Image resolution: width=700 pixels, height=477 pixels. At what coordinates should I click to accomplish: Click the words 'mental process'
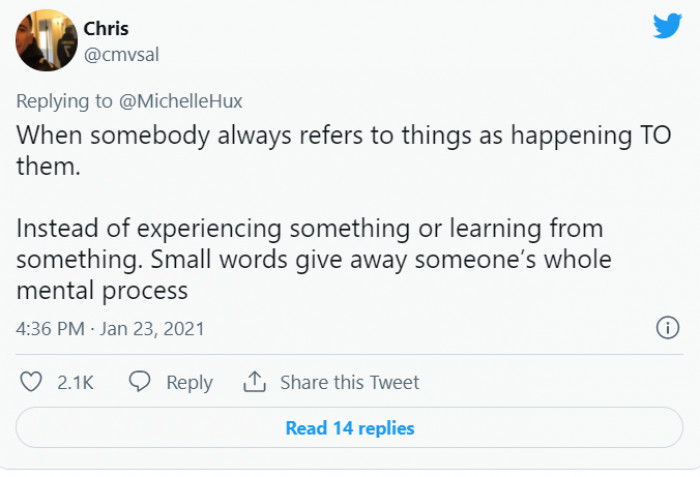(x=102, y=291)
